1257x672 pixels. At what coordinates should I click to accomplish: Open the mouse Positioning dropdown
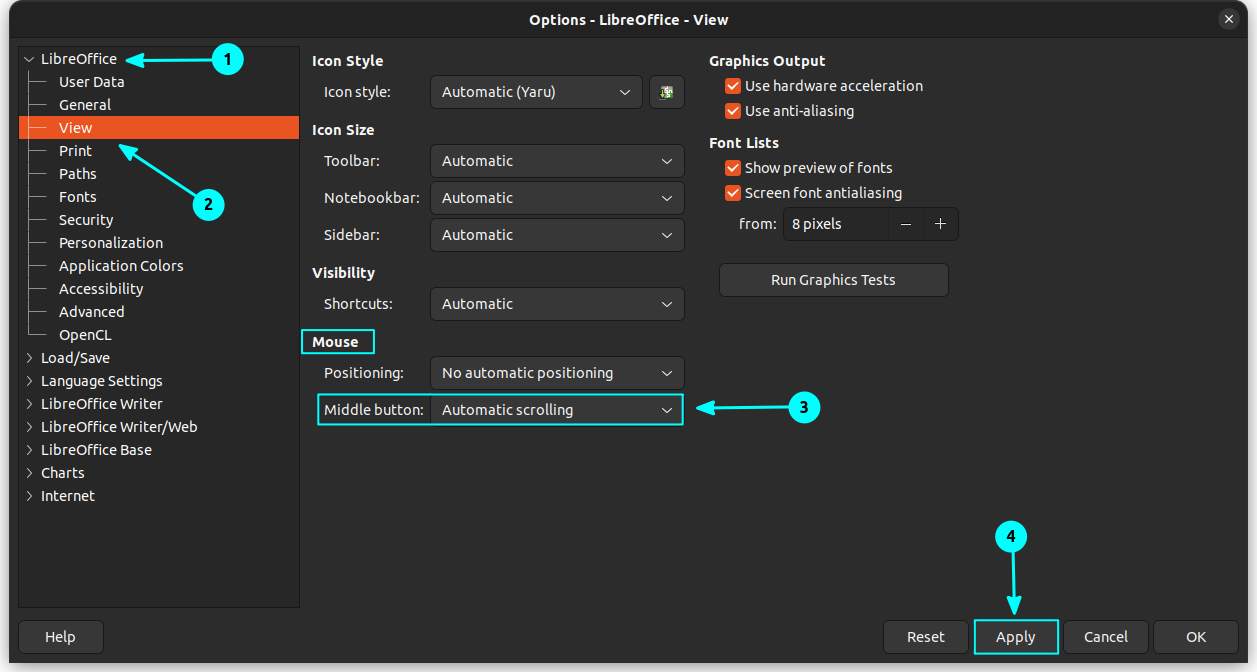tap(557, 373)
